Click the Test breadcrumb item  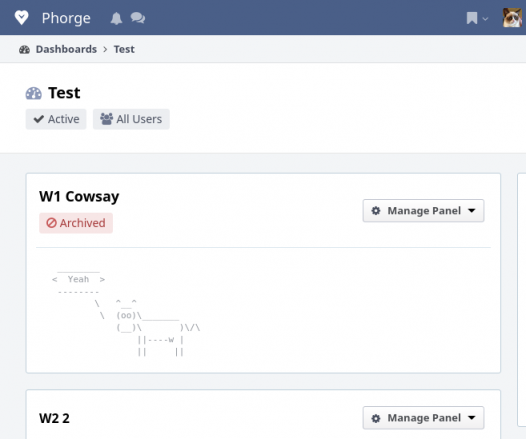124,49
